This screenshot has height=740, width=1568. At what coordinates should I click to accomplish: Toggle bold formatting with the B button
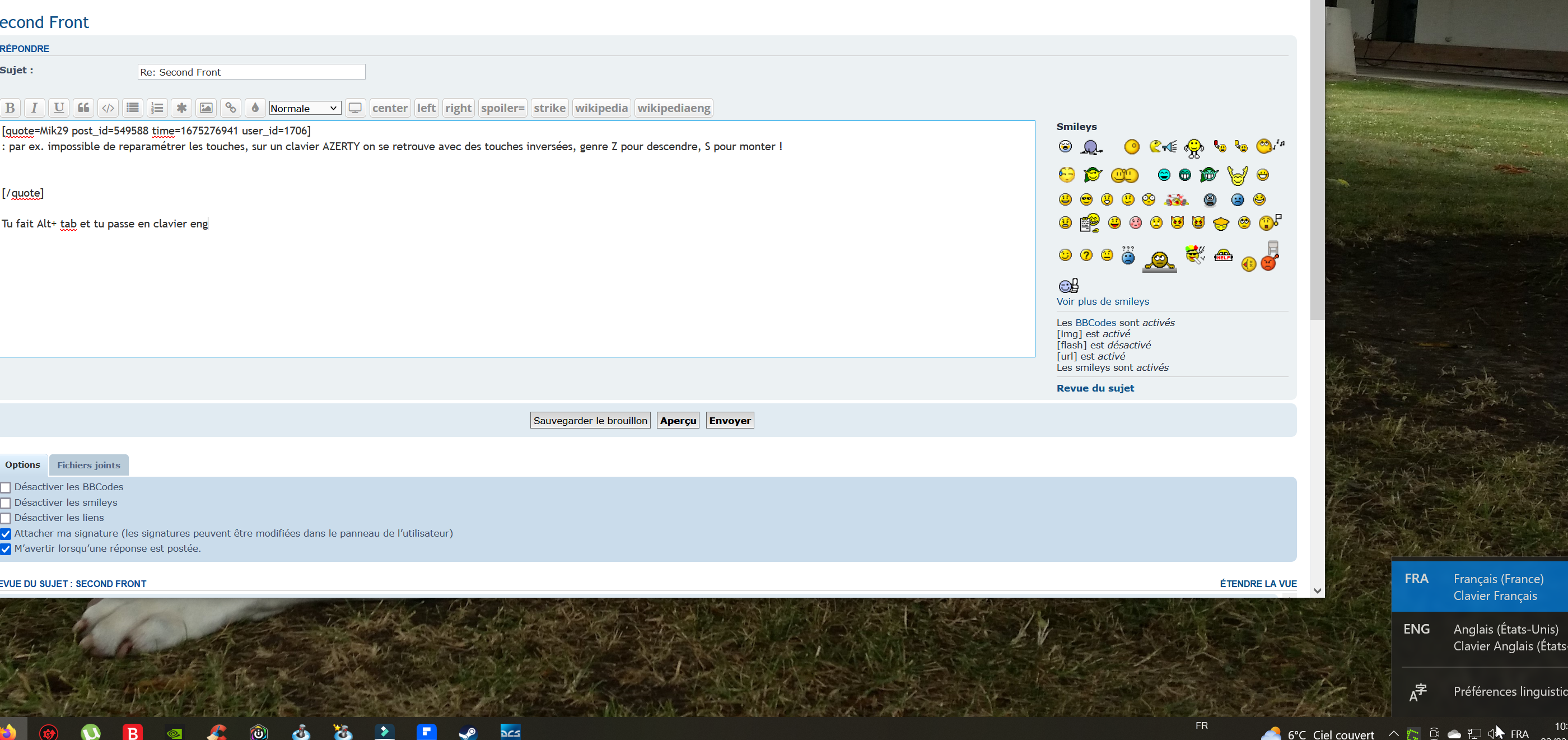pos(10,108)
